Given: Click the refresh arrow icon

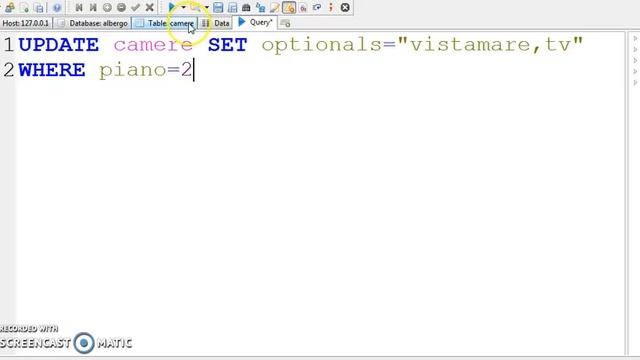Looking at the screenshot, I should pyautogui.click(x=317, y=7).
